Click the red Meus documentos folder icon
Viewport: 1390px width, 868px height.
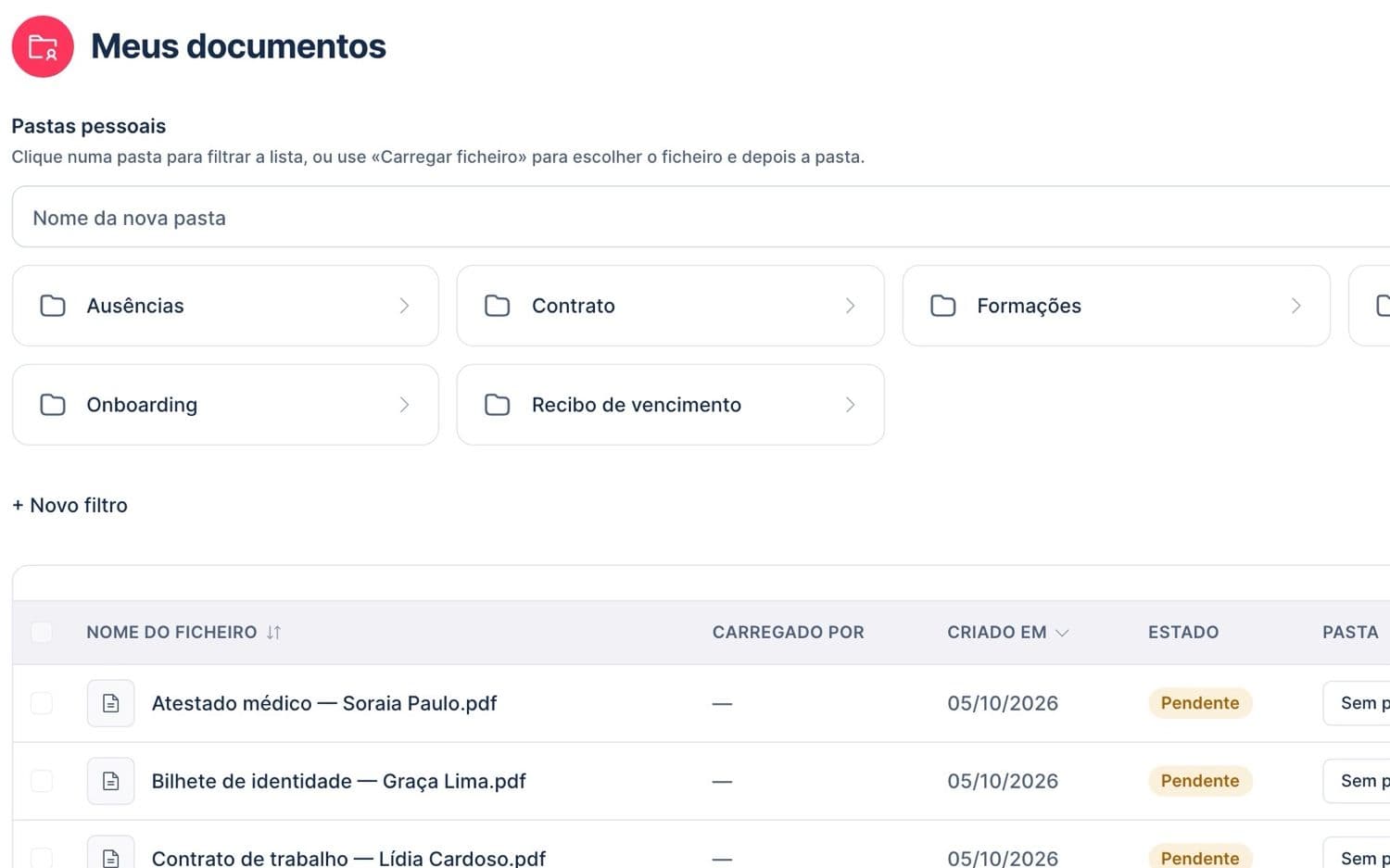click(43, 46)
